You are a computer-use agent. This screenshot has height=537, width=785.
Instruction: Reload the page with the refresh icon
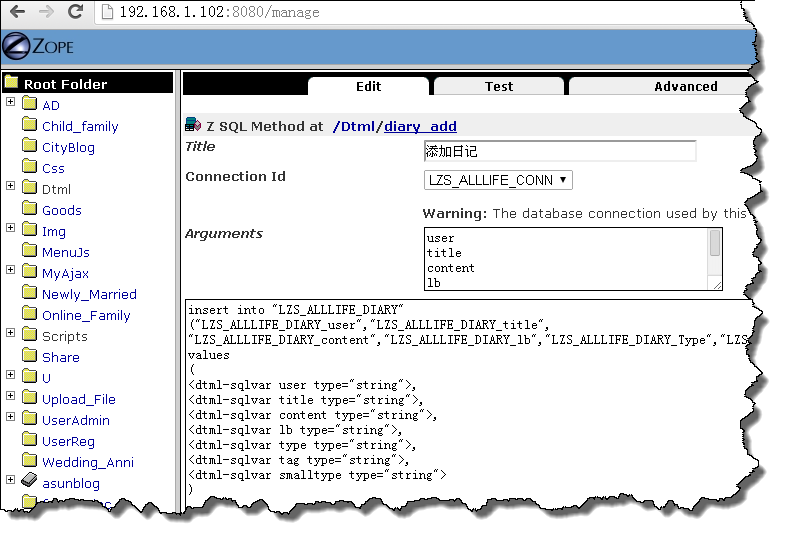point(76,12)
